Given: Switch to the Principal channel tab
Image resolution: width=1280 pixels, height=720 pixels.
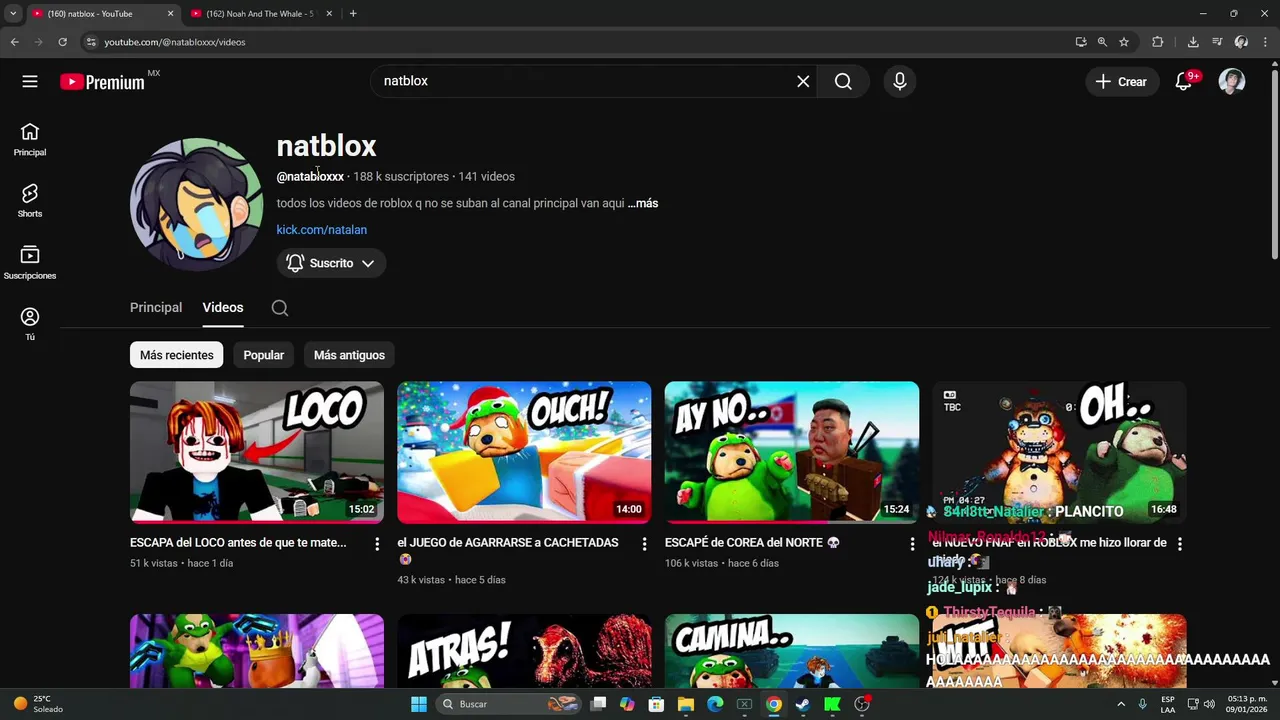Looking at the screenshot, I should [156, 308].
